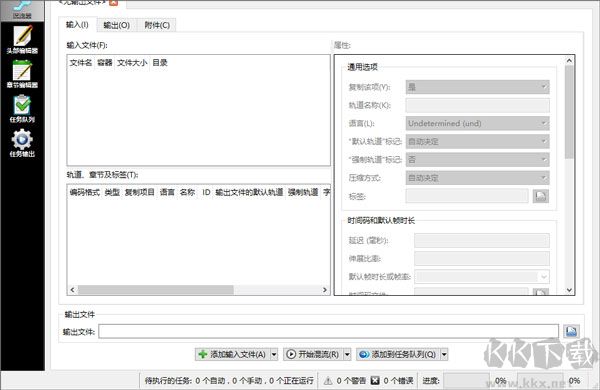The width and height of the screenshot is (600, 390).
Task: Open the 任务队列 (Job queue) view
Action: tap(22, 108)
